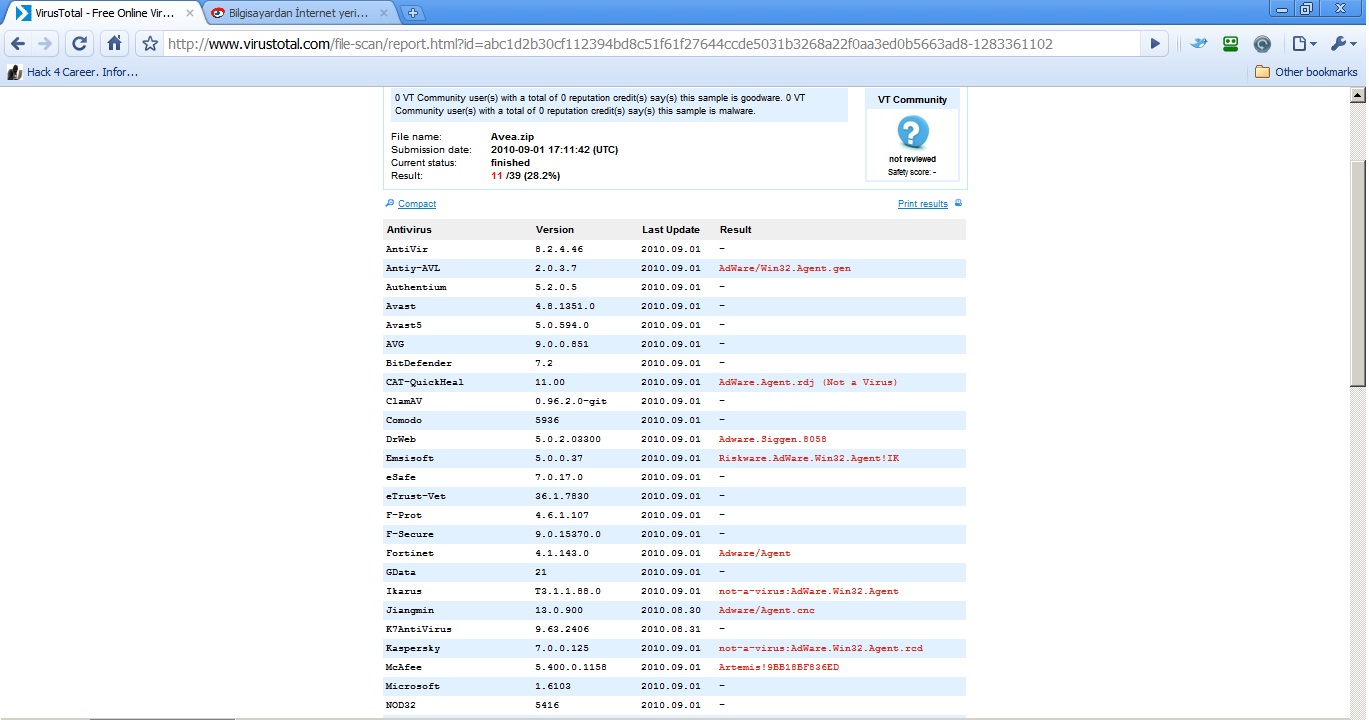Switch to the Bilgisayardan İnternet yeri tab

point(299,13)
